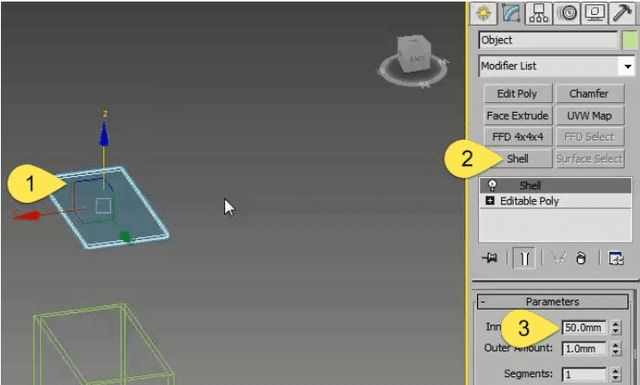
Task: Click the Surface Select modifier button
Action: coord(589,158)
